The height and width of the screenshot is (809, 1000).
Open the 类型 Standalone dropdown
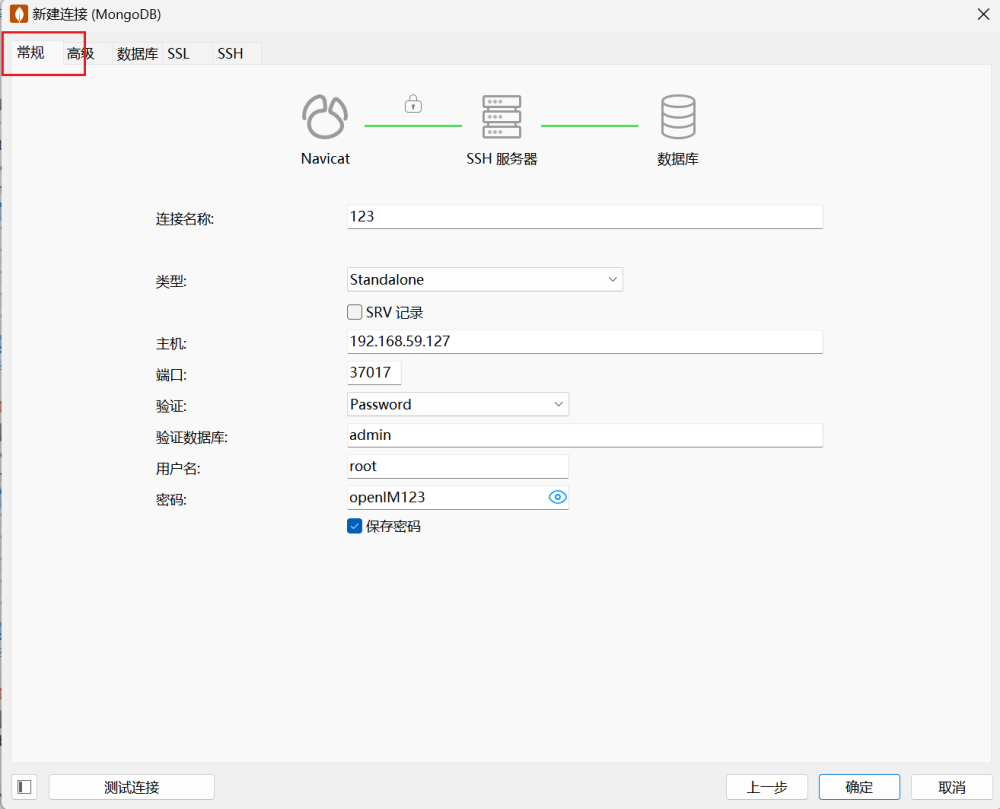tap(485, 280)
